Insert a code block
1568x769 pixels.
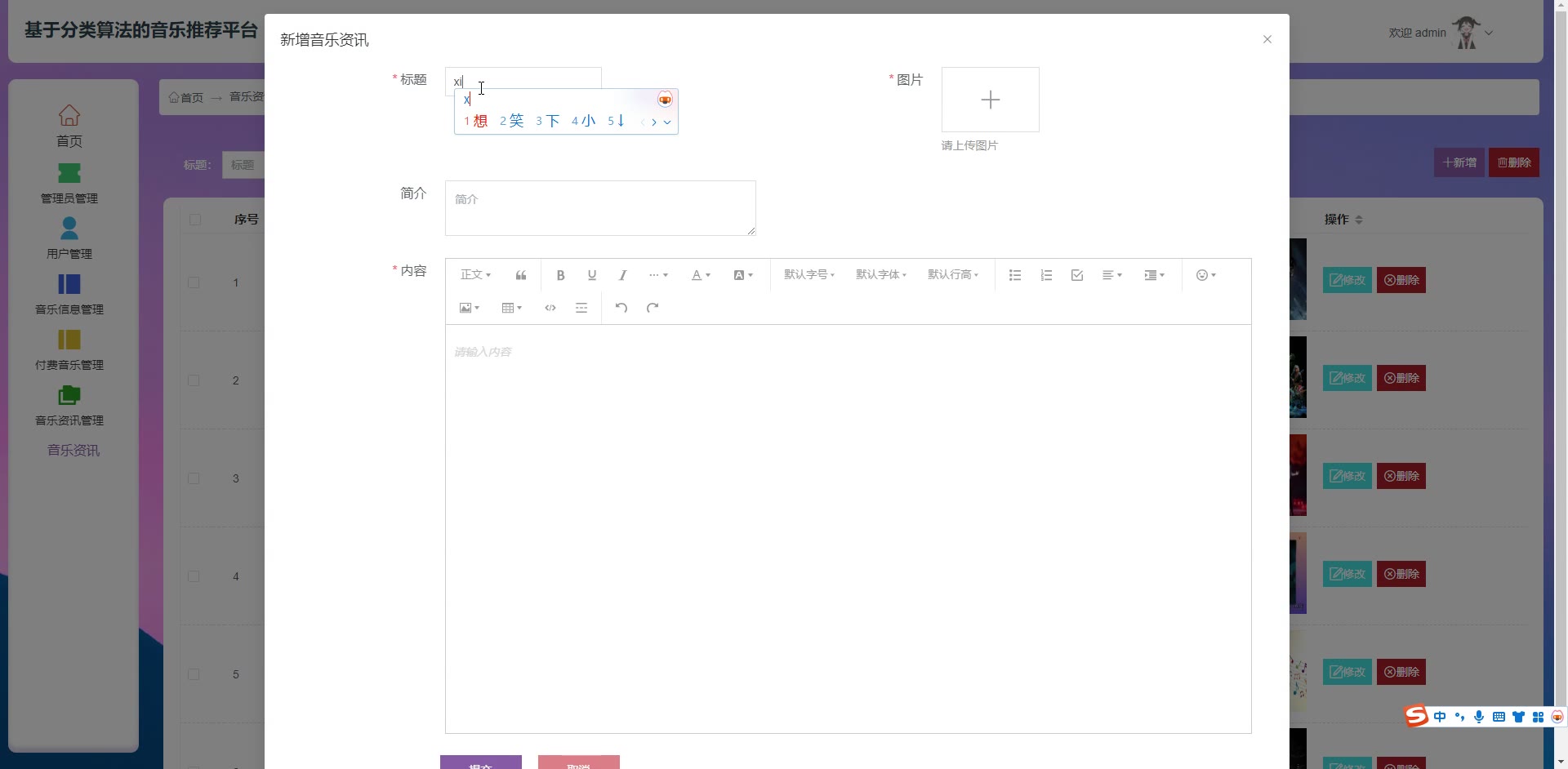550,308
